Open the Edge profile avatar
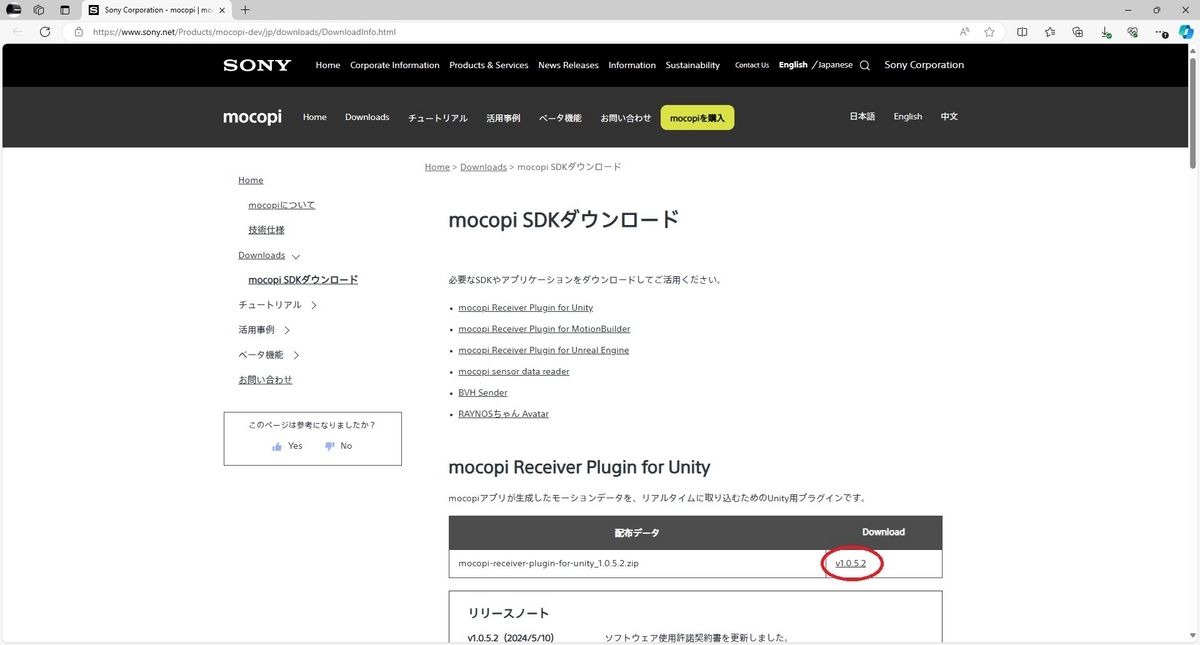 14,10
